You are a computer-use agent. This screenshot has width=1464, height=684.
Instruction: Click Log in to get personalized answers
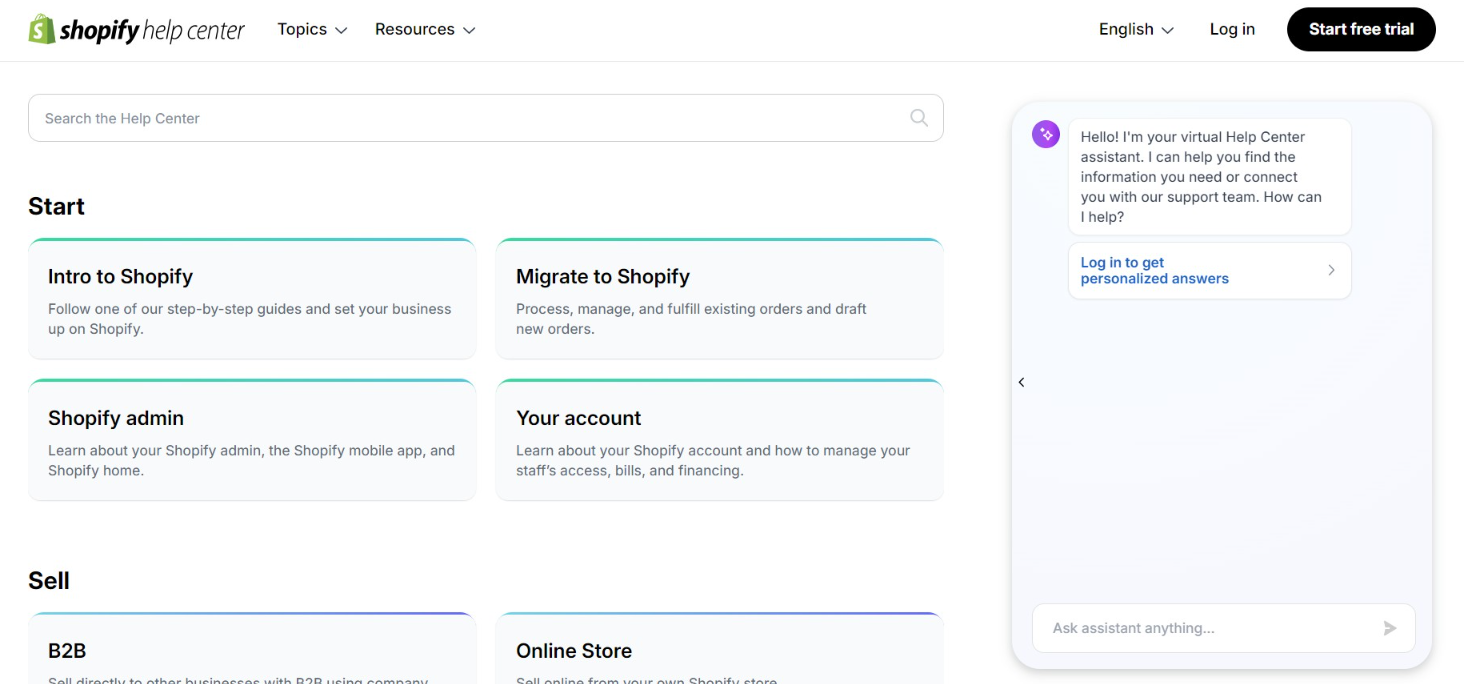point(1155,271)
